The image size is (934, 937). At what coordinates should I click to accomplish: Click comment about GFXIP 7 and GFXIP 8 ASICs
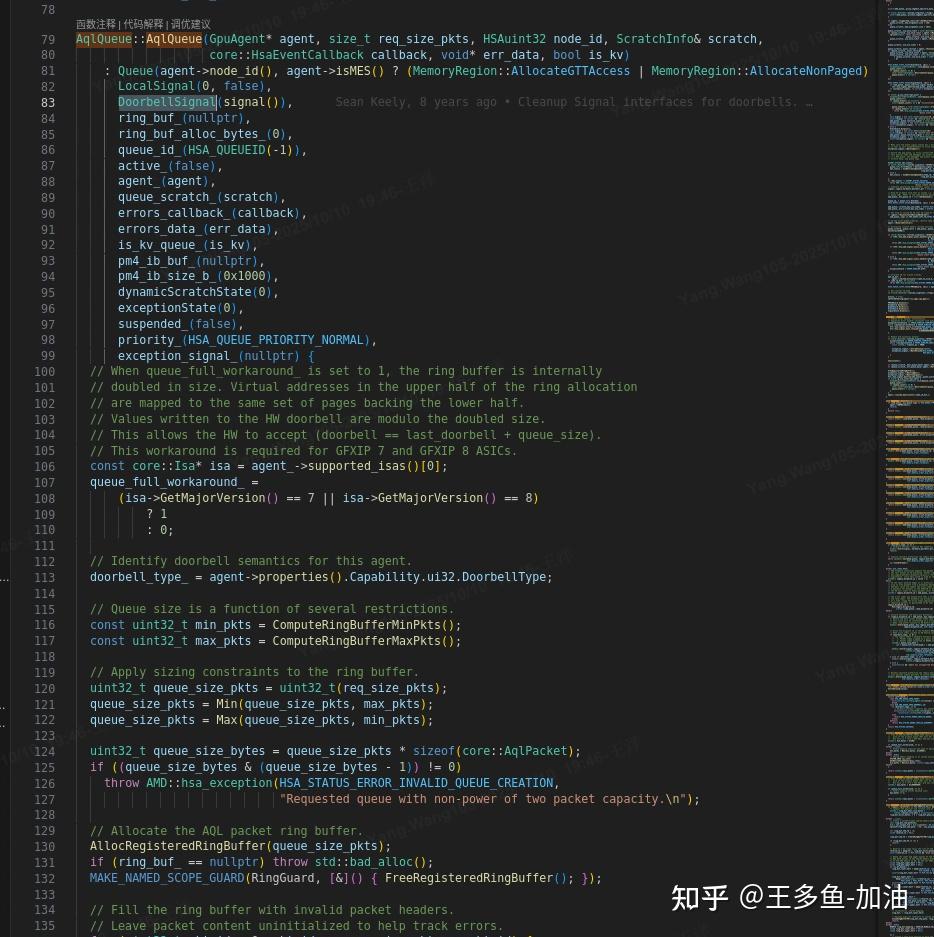click(x=304, y=451)
